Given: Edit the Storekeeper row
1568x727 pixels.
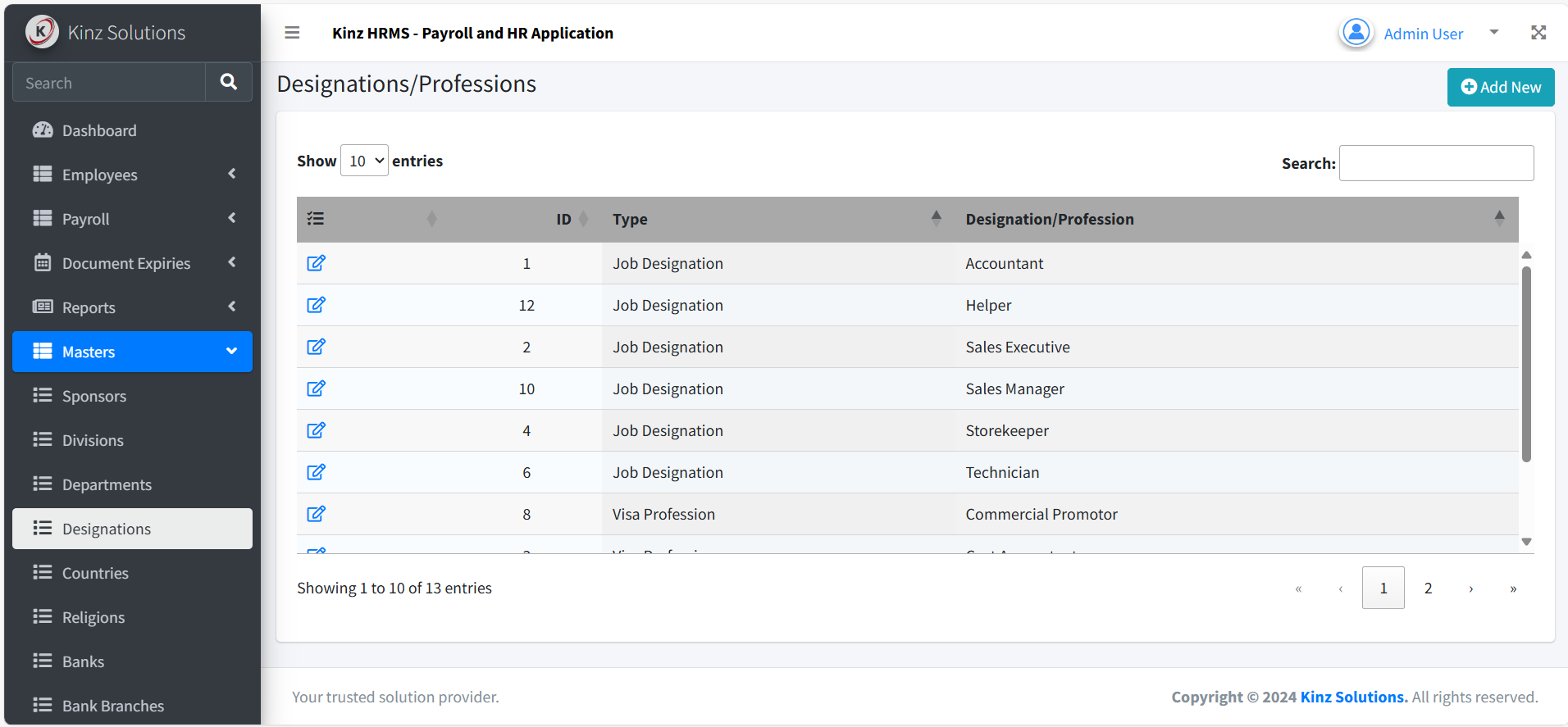Looking at the screenshot, I should coord(316,430).
